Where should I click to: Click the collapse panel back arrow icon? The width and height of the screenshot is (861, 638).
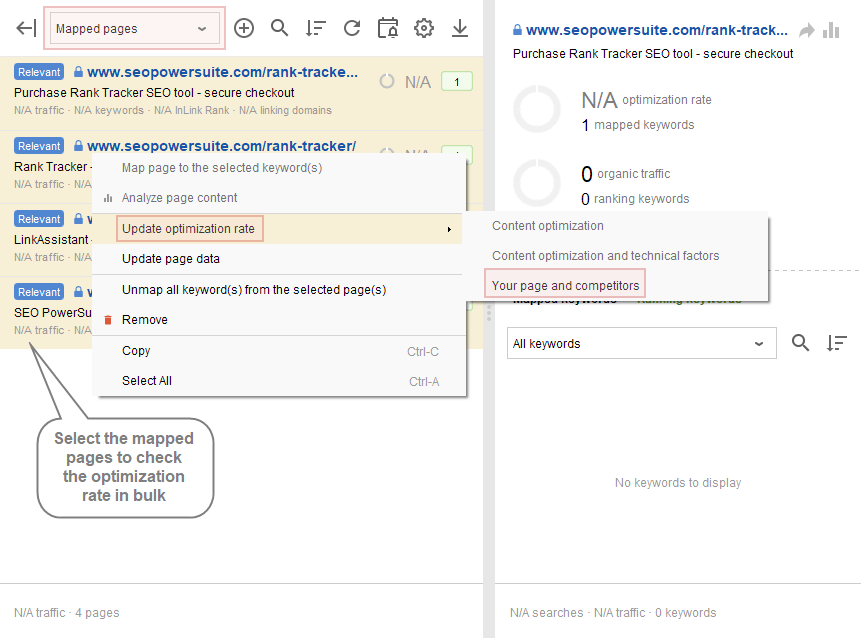coord(26,28)
